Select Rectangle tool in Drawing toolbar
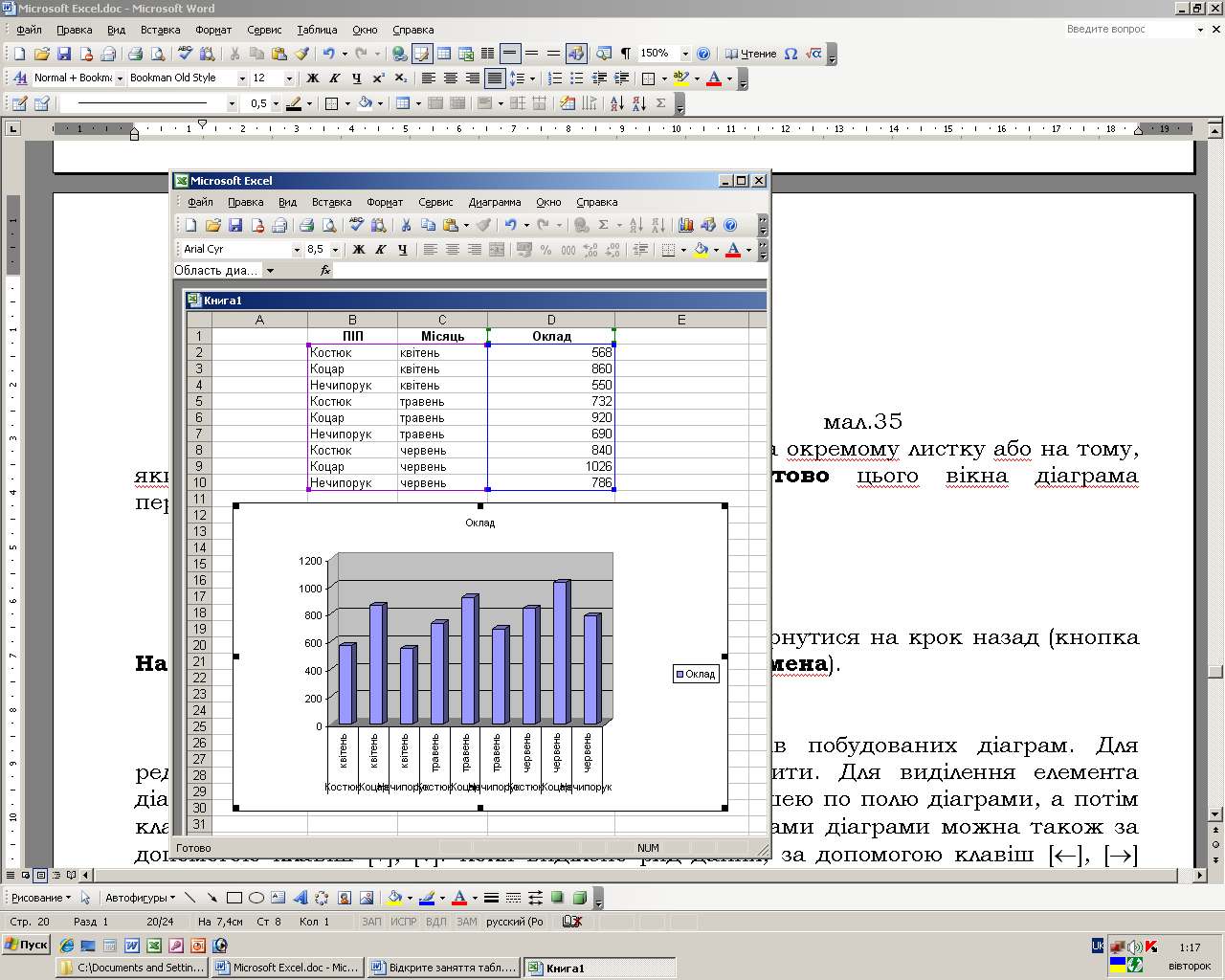The height and width of the screenshot is (980, 1225). click(234, 898)
